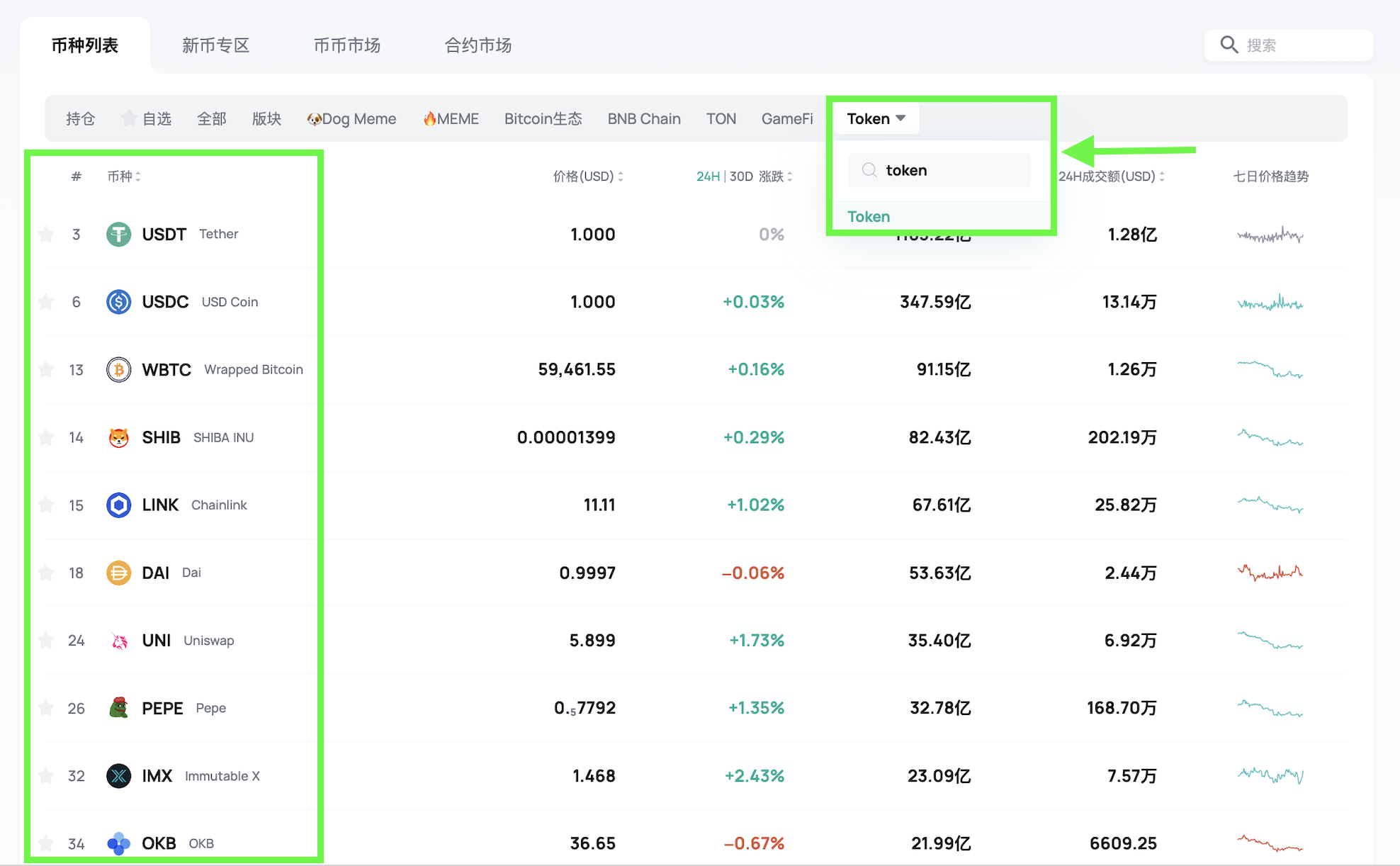This screenshot has width=1400, height=866.
Task: Sort by 价格(USD) column
Action: tap(588, 176)
